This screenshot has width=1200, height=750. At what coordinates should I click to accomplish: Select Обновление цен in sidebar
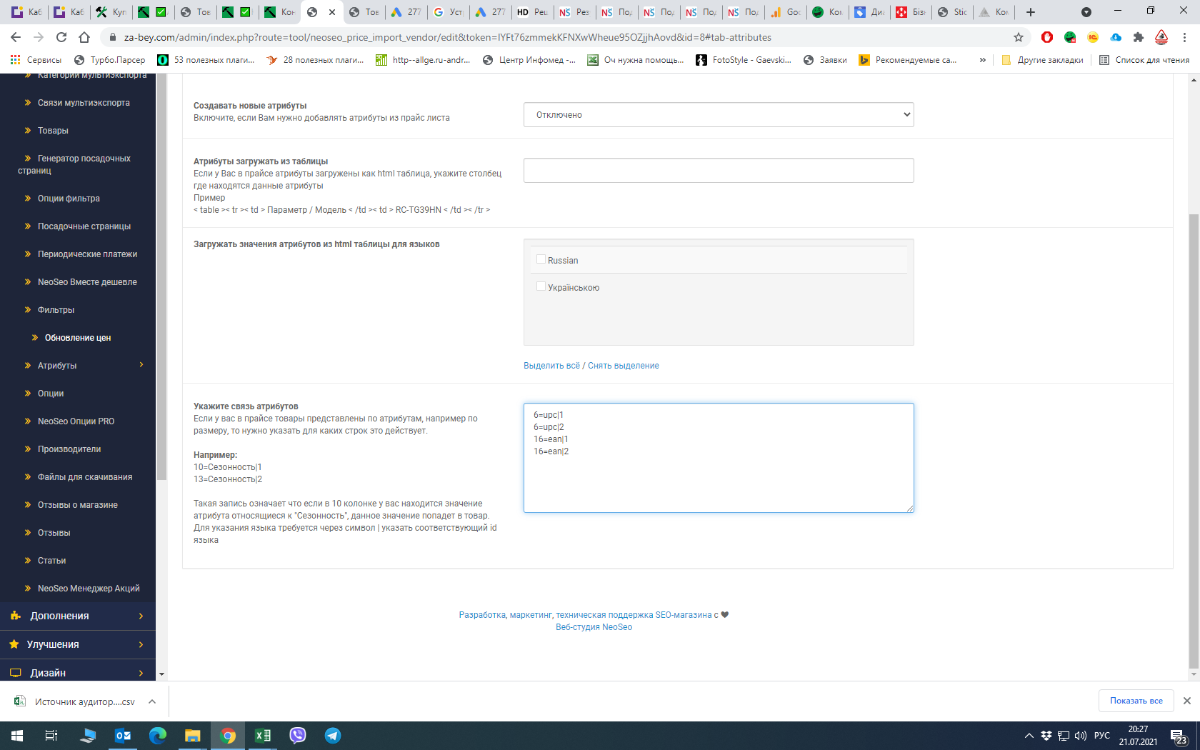[x=78, y=338]
